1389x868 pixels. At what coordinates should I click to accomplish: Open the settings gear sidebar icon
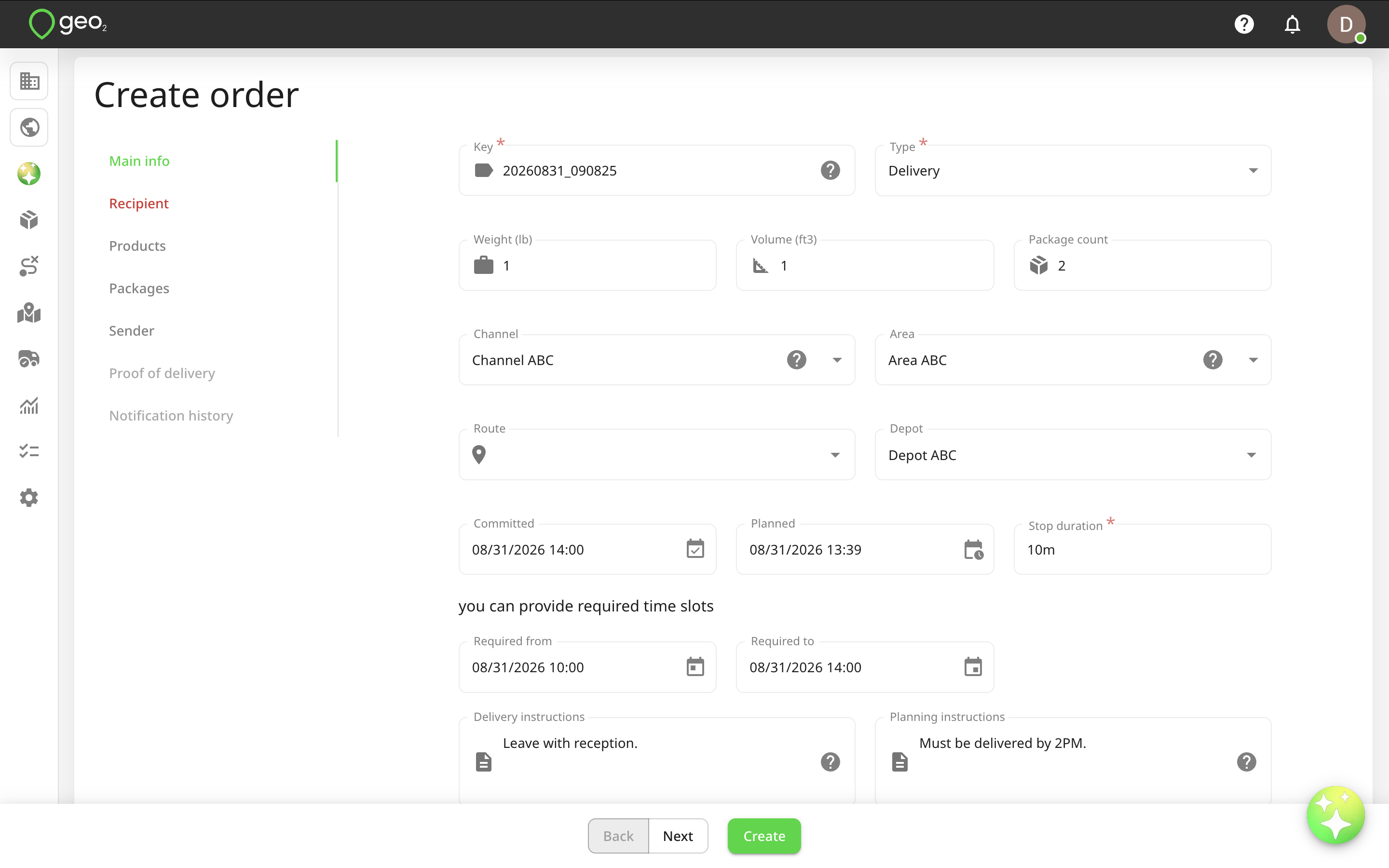[29, 498]
